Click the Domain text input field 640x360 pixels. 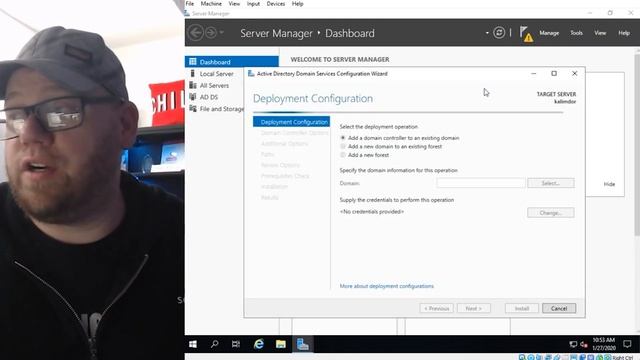pos(480,183)
